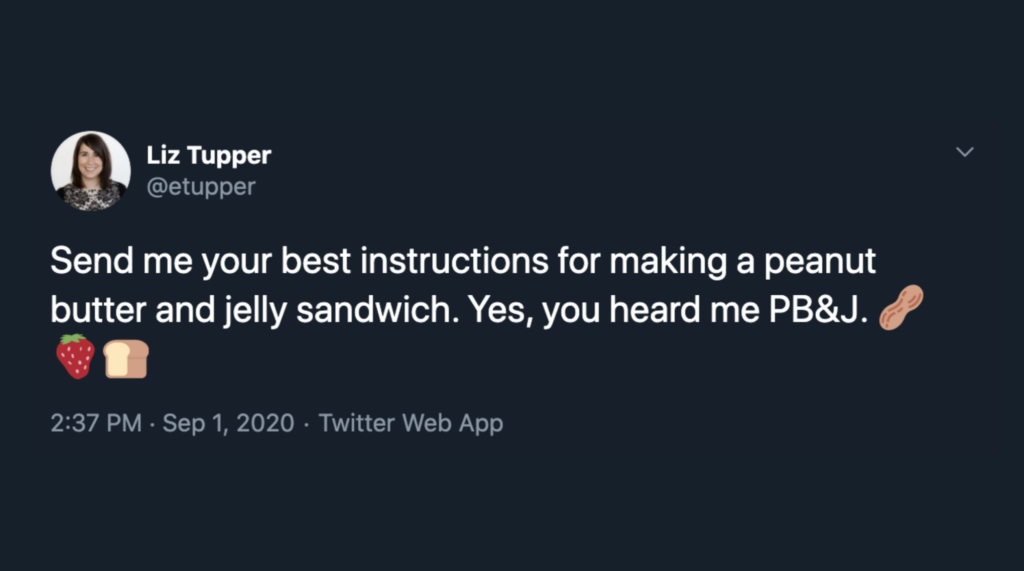Click the strawberry emoji
The image size is (1024, 571).
[75, 357]
